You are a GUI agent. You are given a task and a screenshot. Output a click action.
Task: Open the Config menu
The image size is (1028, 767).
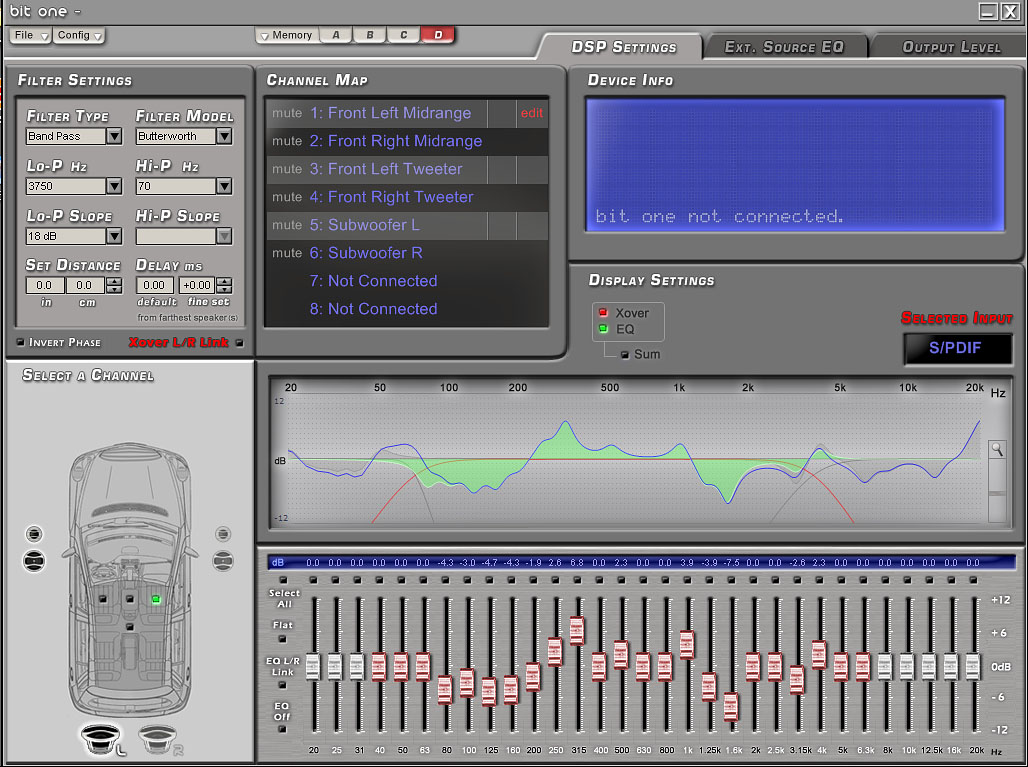tap(79, 35)
